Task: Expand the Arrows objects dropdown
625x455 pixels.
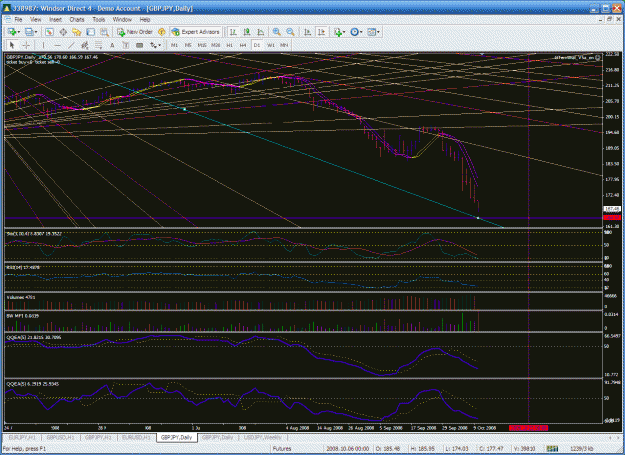Action: point(159,45)
